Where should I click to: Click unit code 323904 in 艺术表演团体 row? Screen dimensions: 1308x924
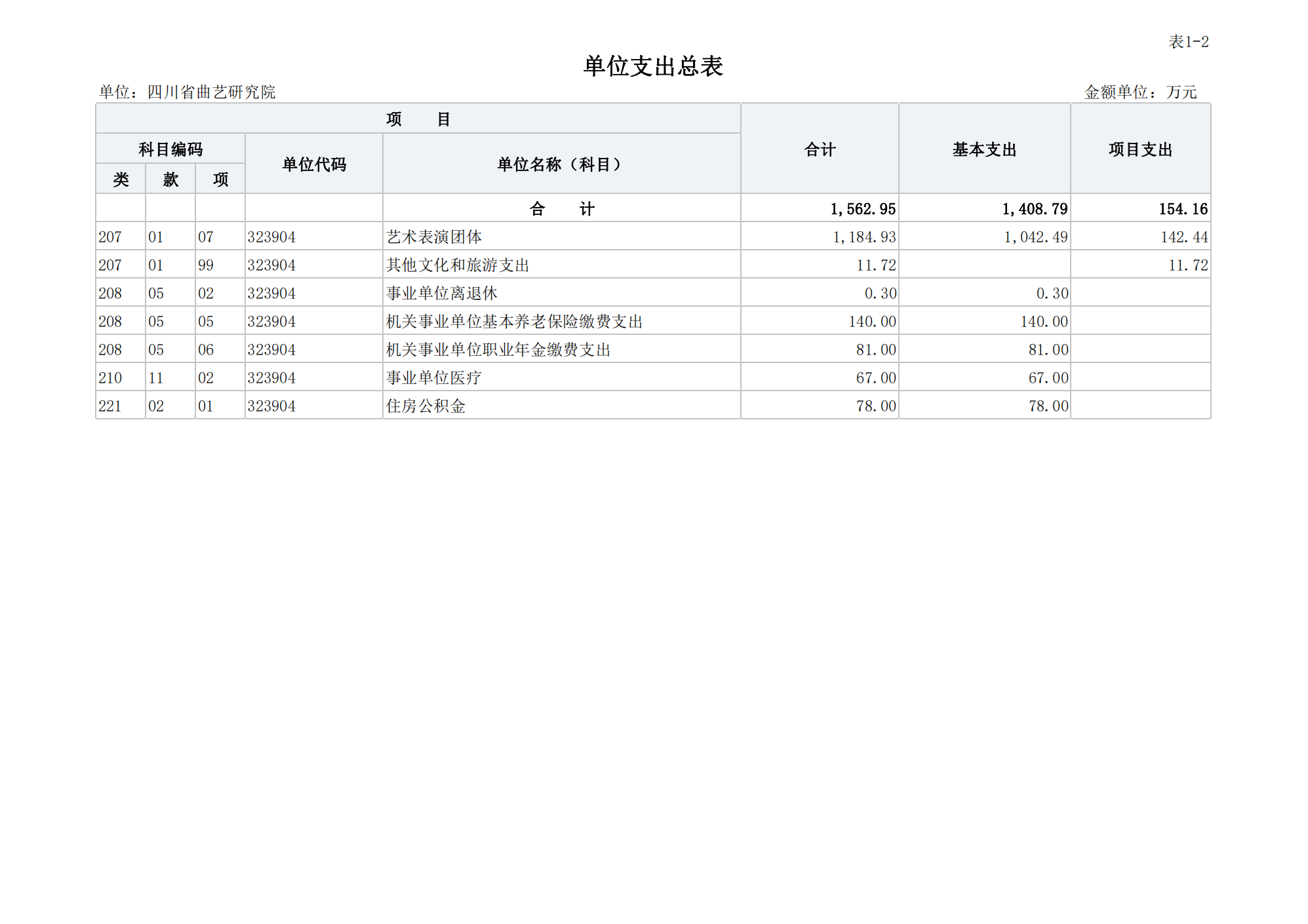tap(271, 237)
